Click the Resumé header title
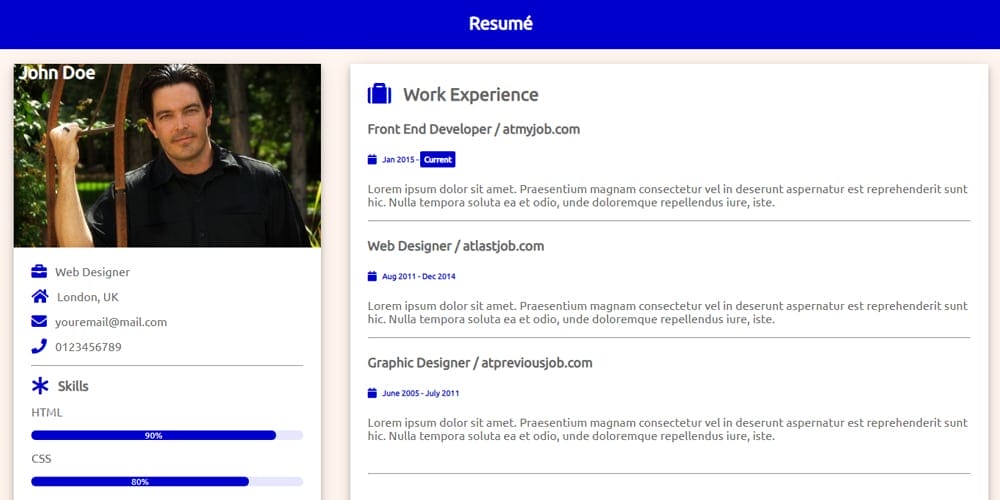 [x=500, y=23]
